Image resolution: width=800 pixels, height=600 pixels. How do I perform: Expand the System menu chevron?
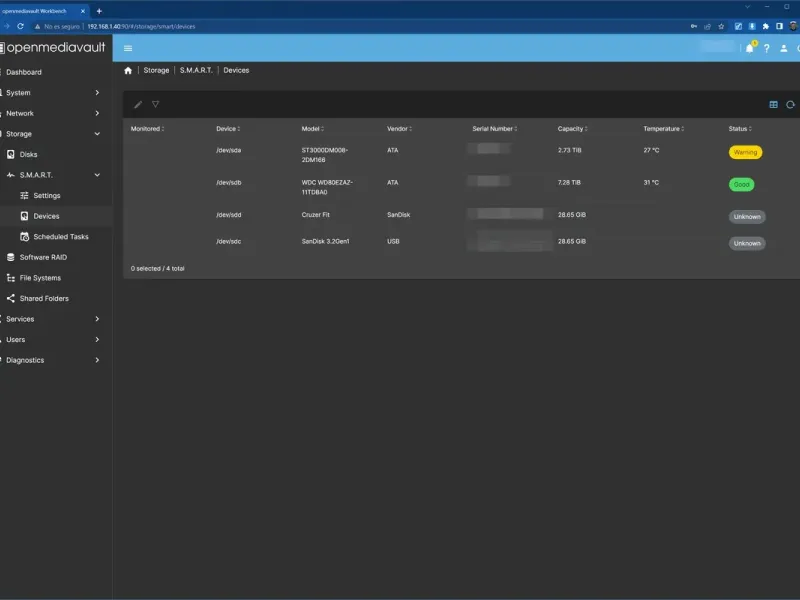pyautogui.click(x=97, y=93)
